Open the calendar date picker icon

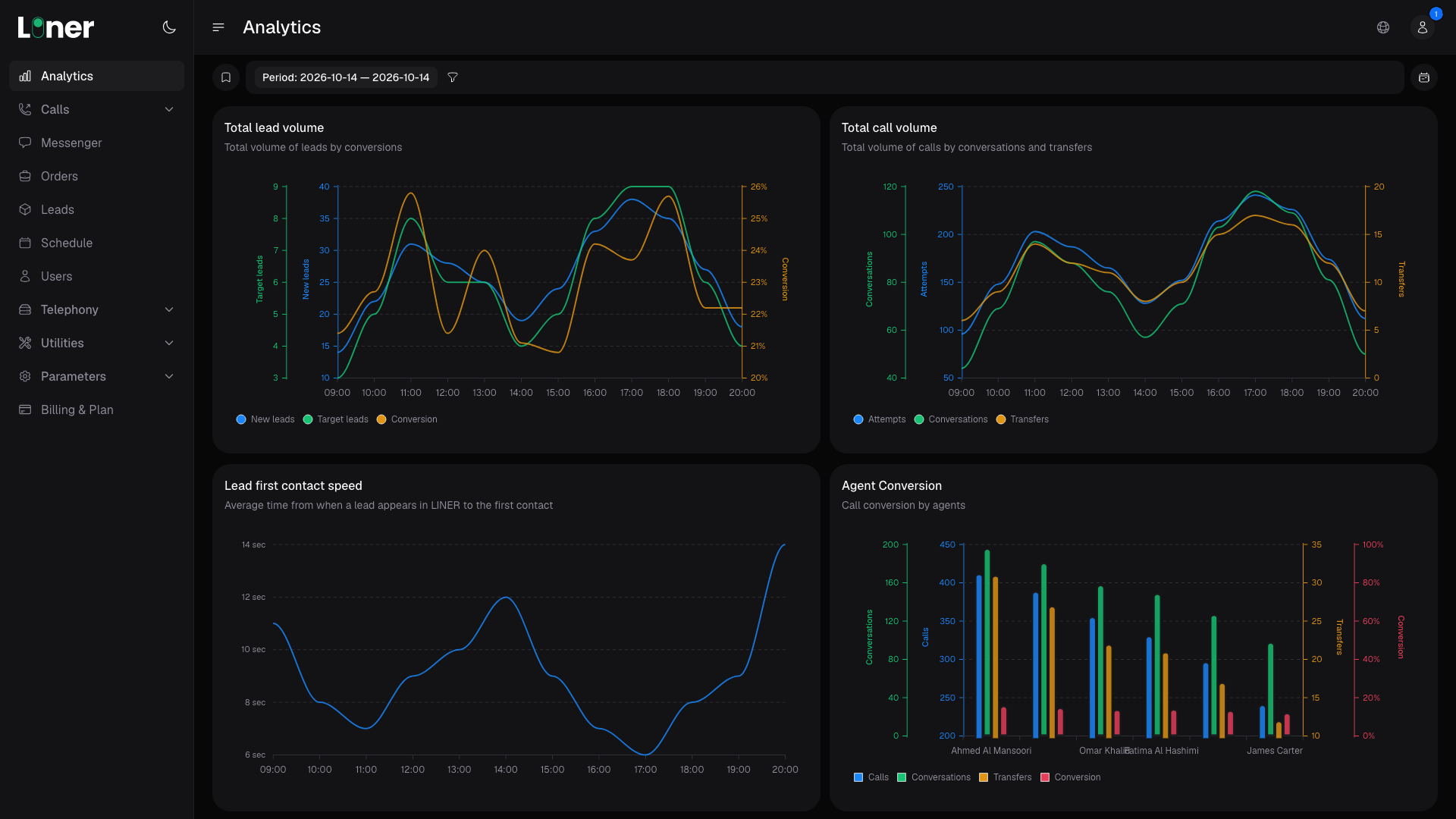(1424, 77)
